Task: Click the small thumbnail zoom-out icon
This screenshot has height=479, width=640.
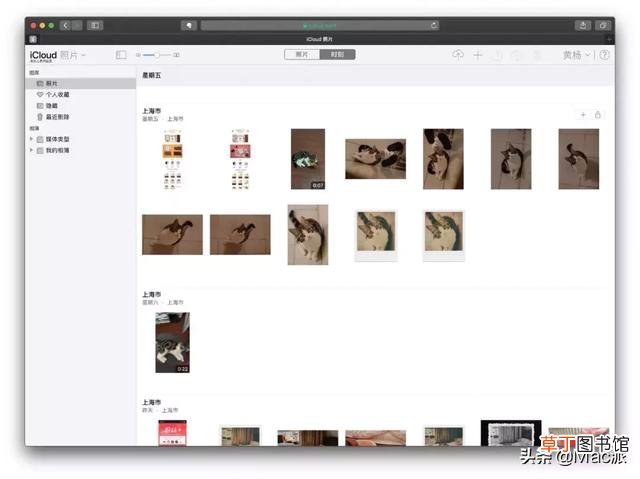Action: click(138, 55)
